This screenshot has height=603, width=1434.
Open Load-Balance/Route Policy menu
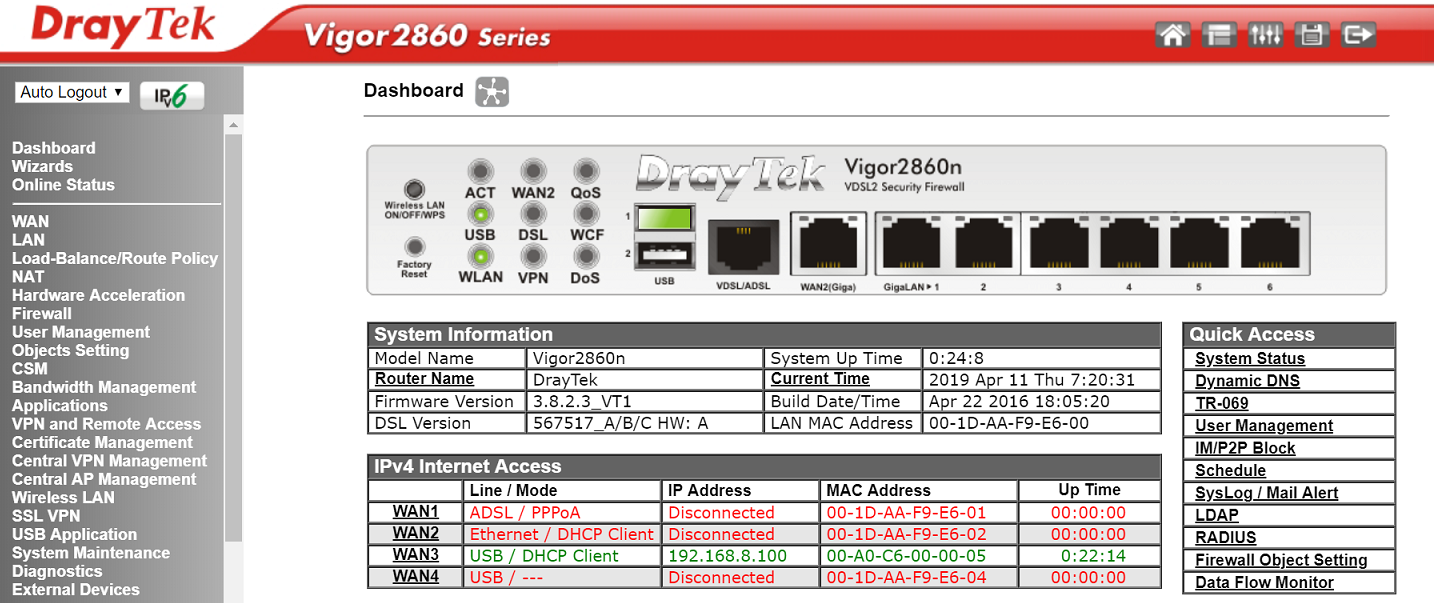pos(115,258)
